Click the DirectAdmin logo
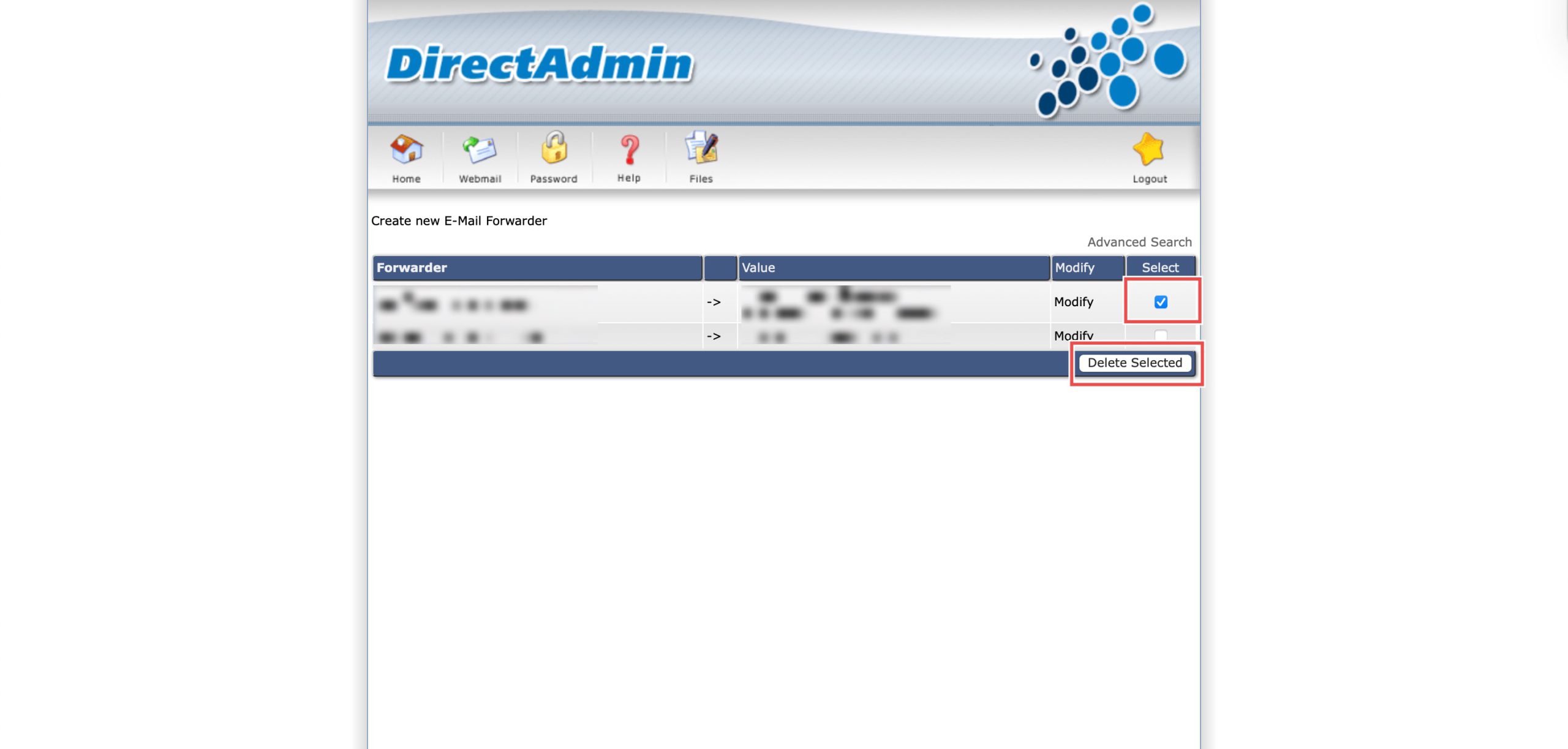This screenshot has height=749, width=1568. click(539, 64)
